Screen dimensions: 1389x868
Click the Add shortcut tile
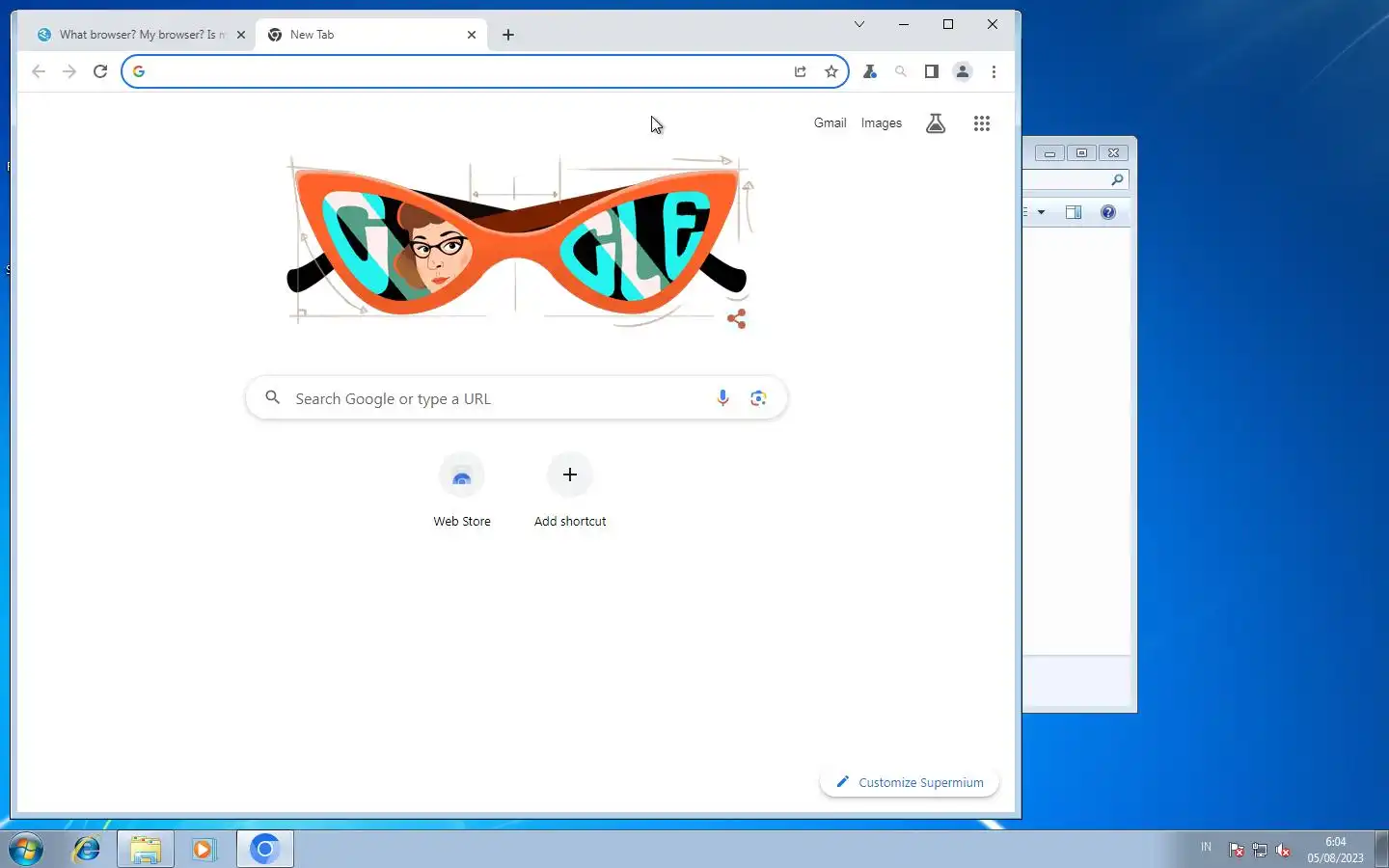click(570, 492)
